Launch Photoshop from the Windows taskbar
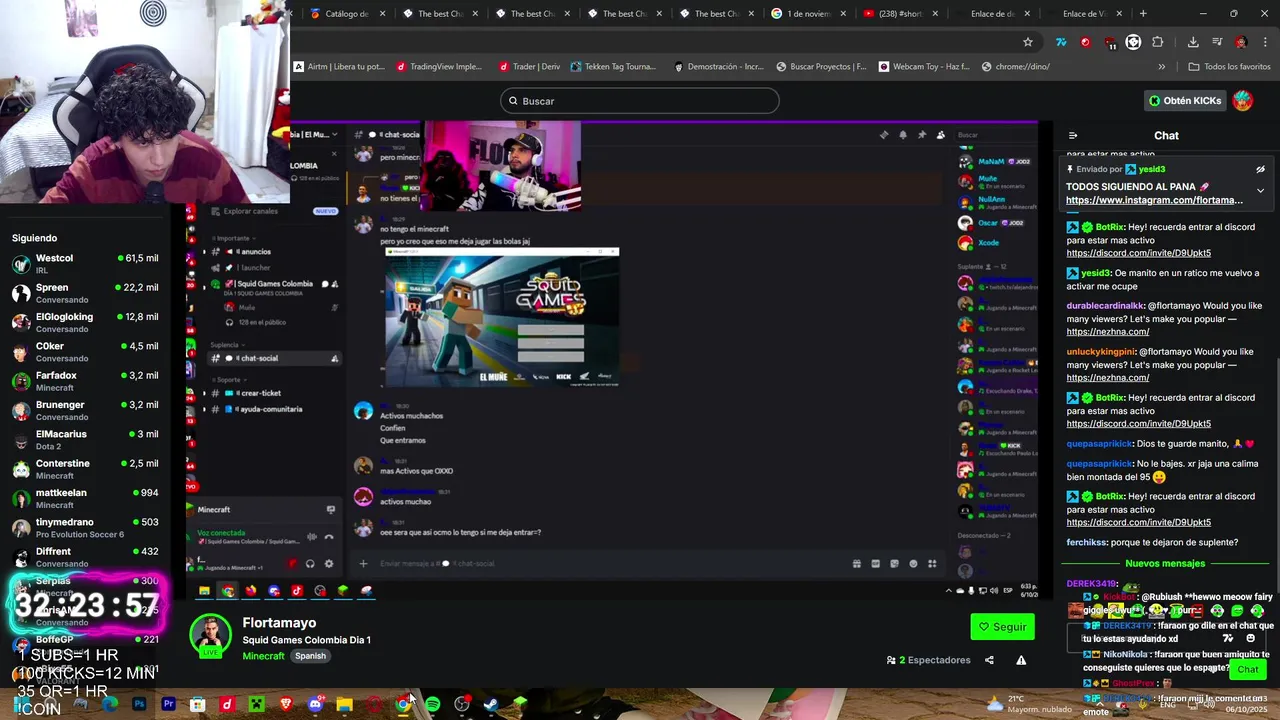The image size is (1280, 720). tap(139, 705)
